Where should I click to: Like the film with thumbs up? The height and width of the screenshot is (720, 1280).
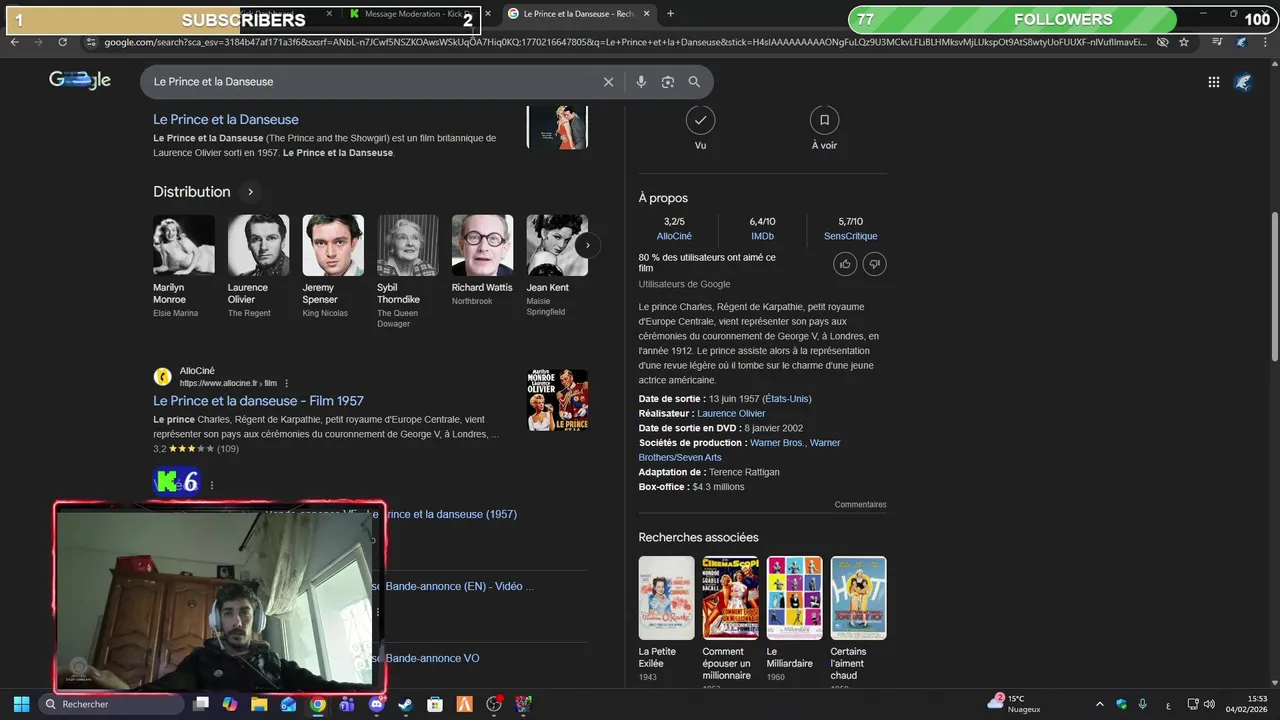coord(845,264)
